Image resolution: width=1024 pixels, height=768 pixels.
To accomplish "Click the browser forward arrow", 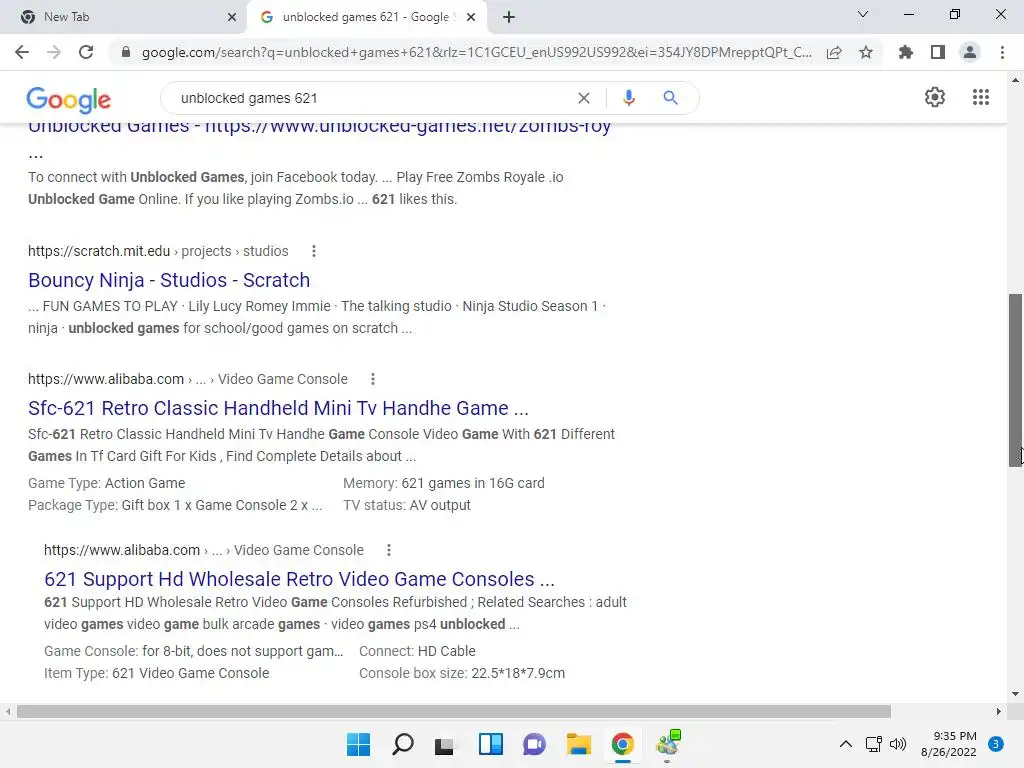I will [x=54, y=52].
